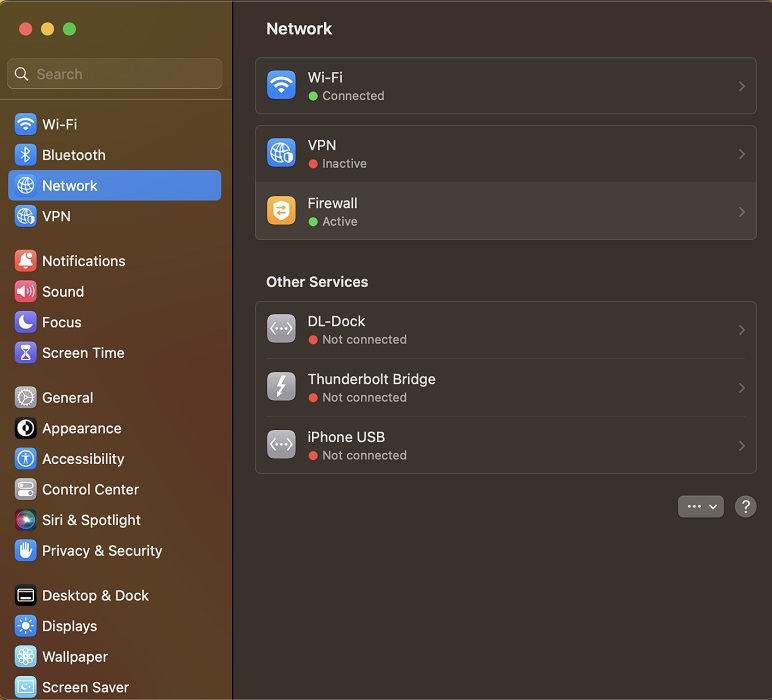Click the Other Services heading
Image resolution: width=772 pixels, height=700 pixels.
(x=317, y=282)
